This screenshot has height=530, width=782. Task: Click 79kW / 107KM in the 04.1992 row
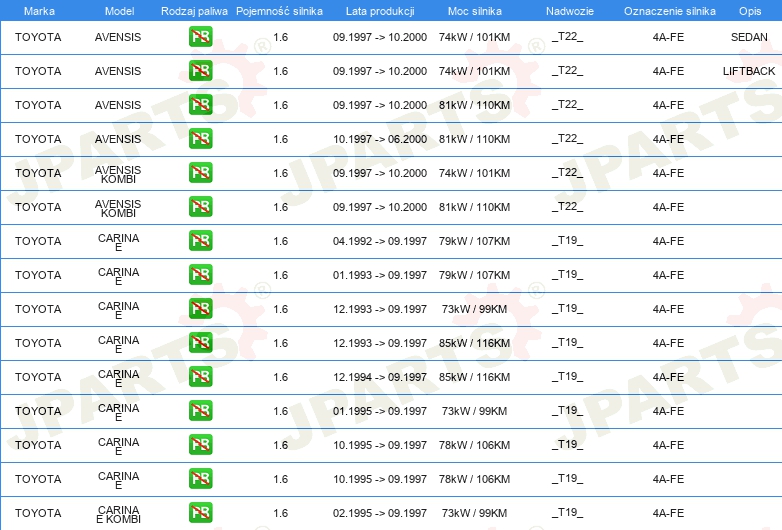tap(474, 241)
